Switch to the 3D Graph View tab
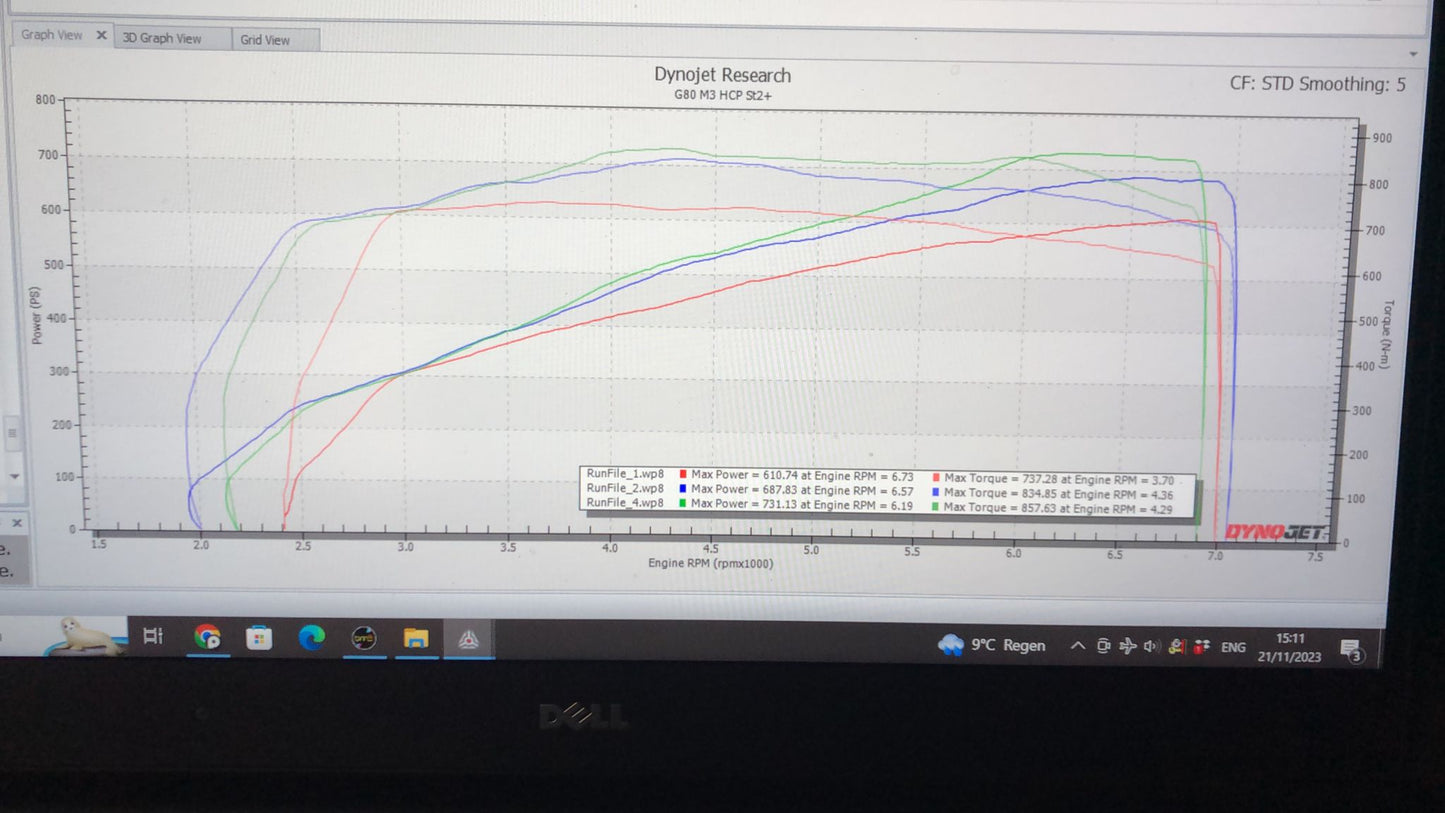Viewport: 1445px width, 813px height. [165, 38]
